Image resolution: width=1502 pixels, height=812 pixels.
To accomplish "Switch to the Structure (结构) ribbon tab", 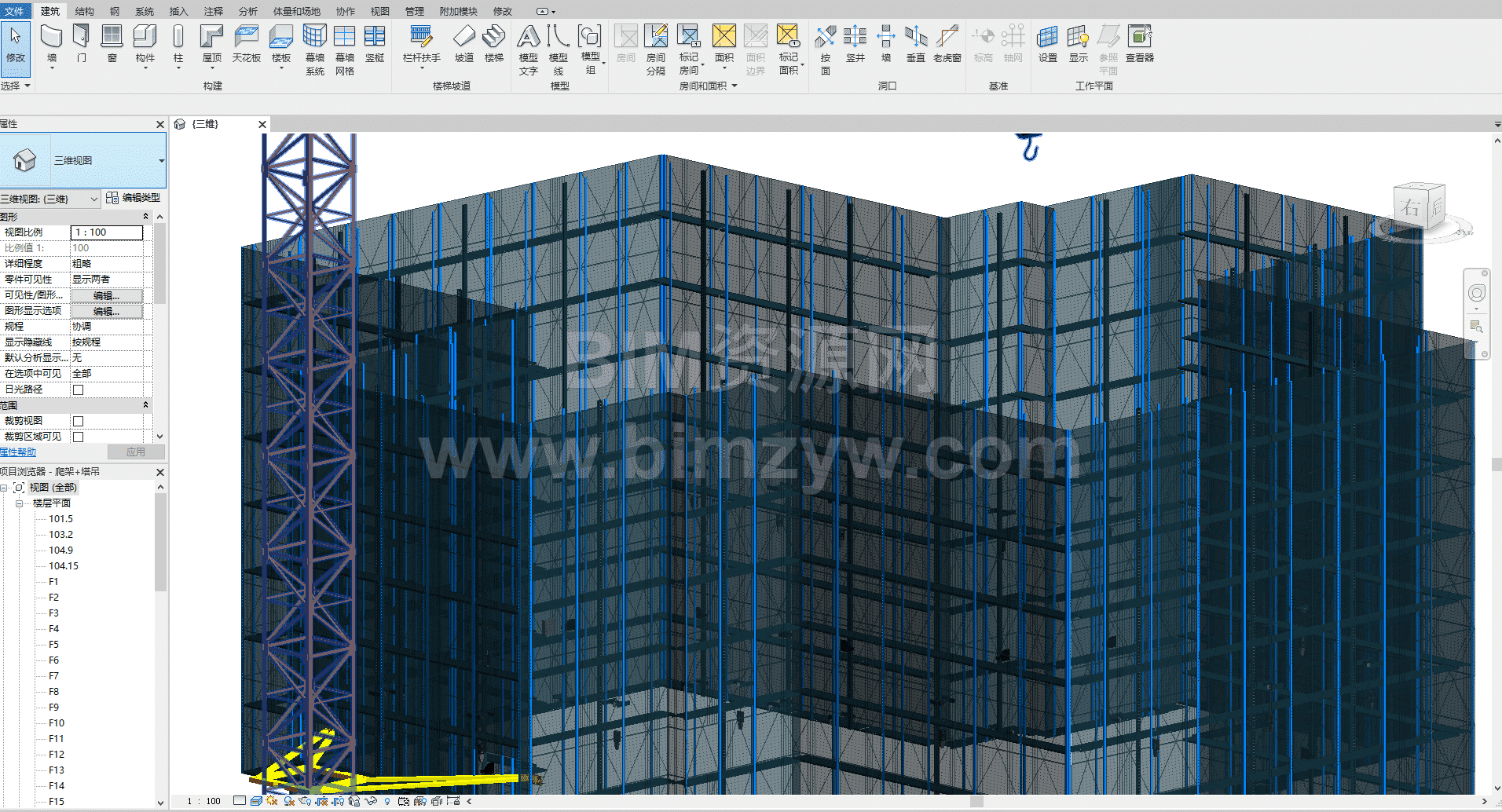I will point(84,11).
